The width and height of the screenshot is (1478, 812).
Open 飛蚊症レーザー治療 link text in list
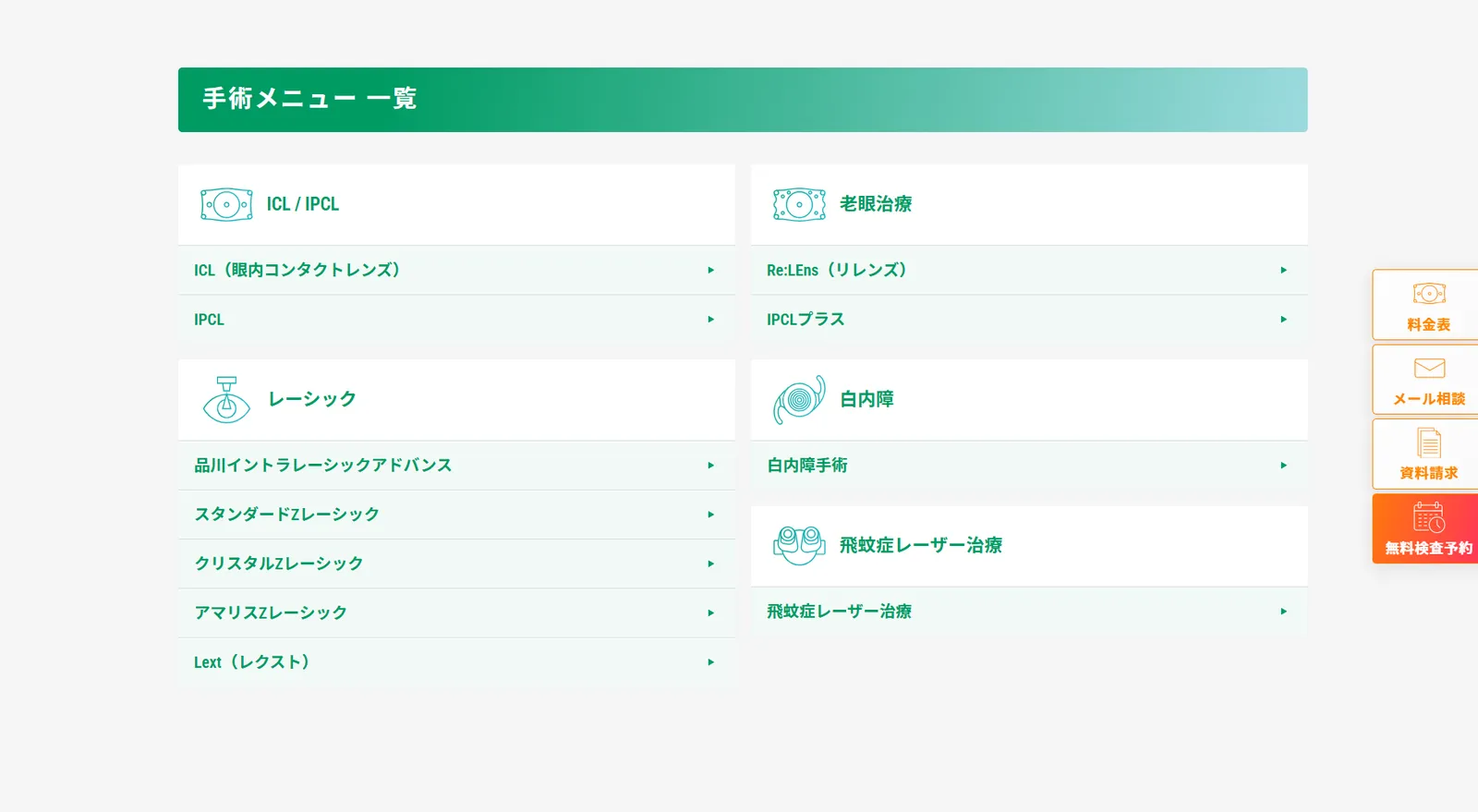[840, 612]
